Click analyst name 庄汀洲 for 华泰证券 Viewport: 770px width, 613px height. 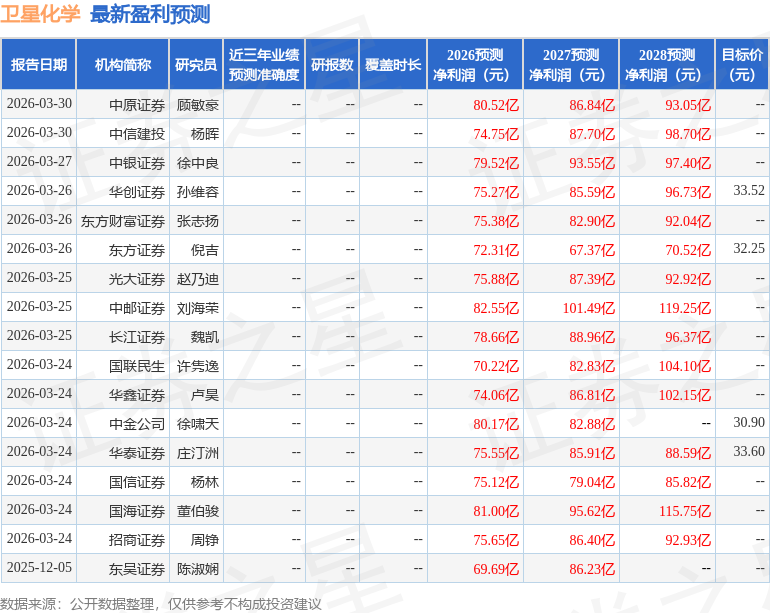(x=198, y=453)
